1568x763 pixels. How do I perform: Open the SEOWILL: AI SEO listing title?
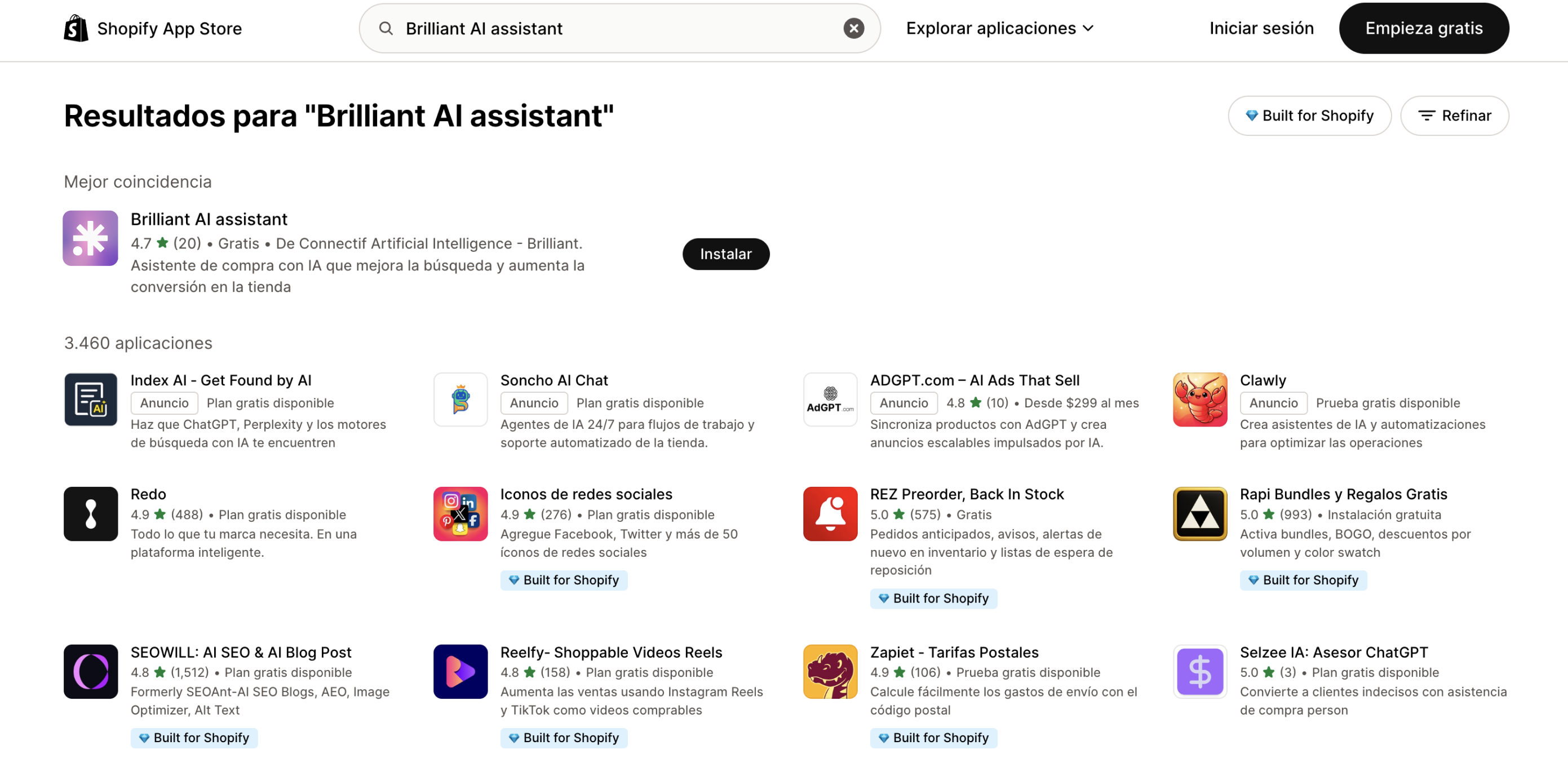tap(241, 652)
